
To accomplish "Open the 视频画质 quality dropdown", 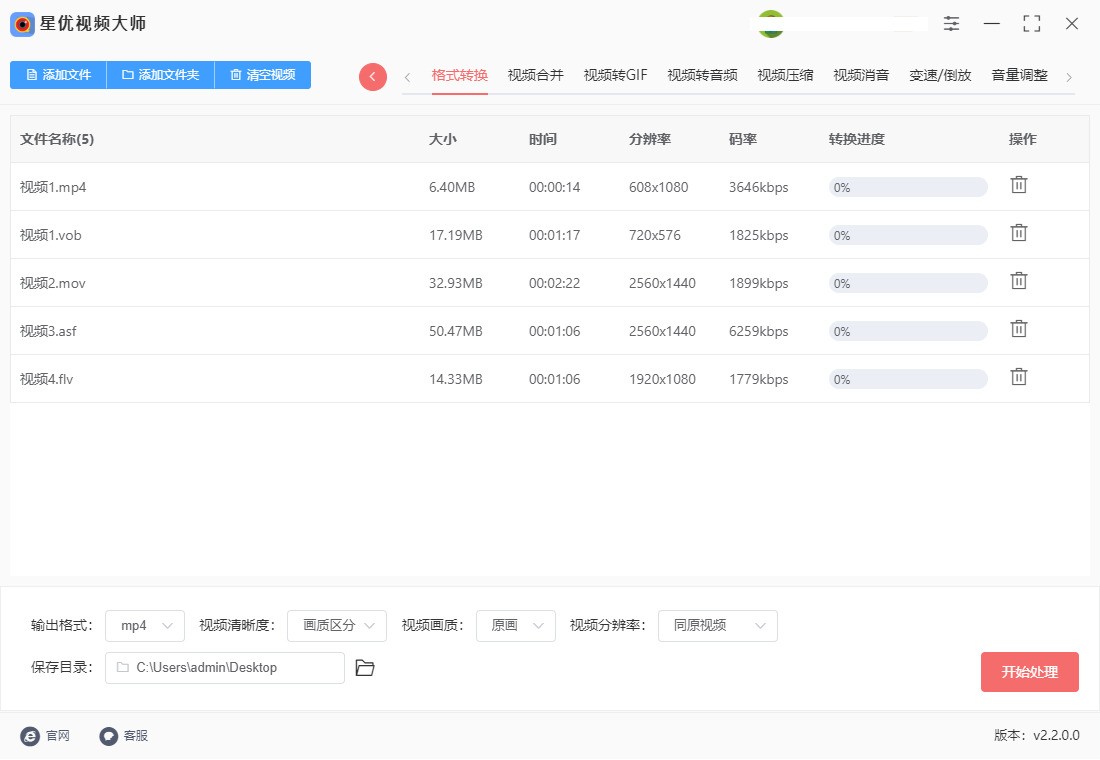I will point(515,625).
